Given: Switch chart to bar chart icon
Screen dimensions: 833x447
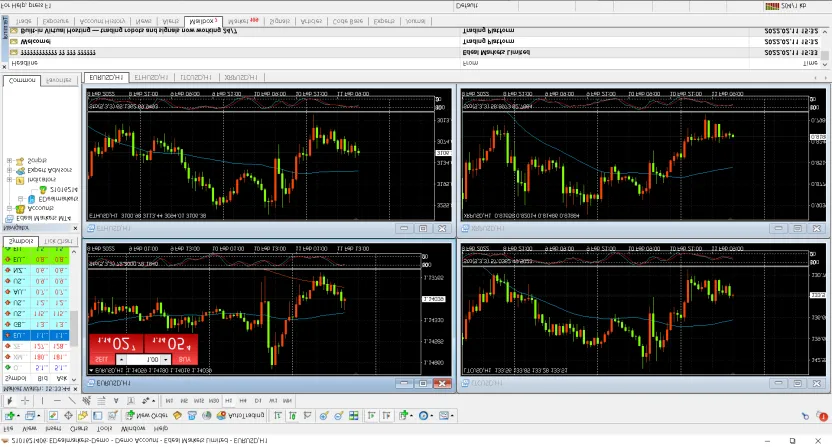Looking at the screenshot, I should click(x=278, y=416).
